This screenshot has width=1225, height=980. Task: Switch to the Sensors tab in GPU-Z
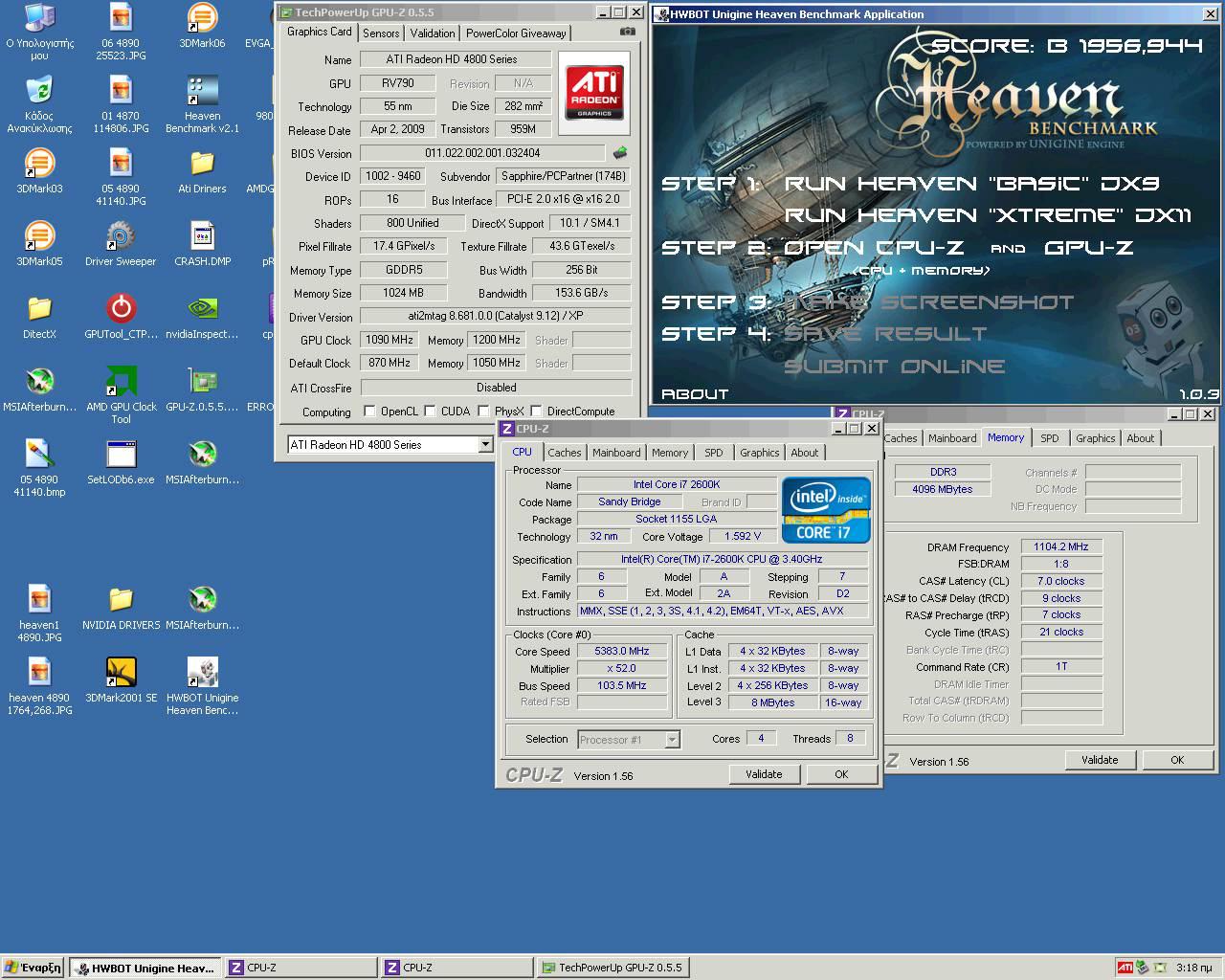[381, 33]
